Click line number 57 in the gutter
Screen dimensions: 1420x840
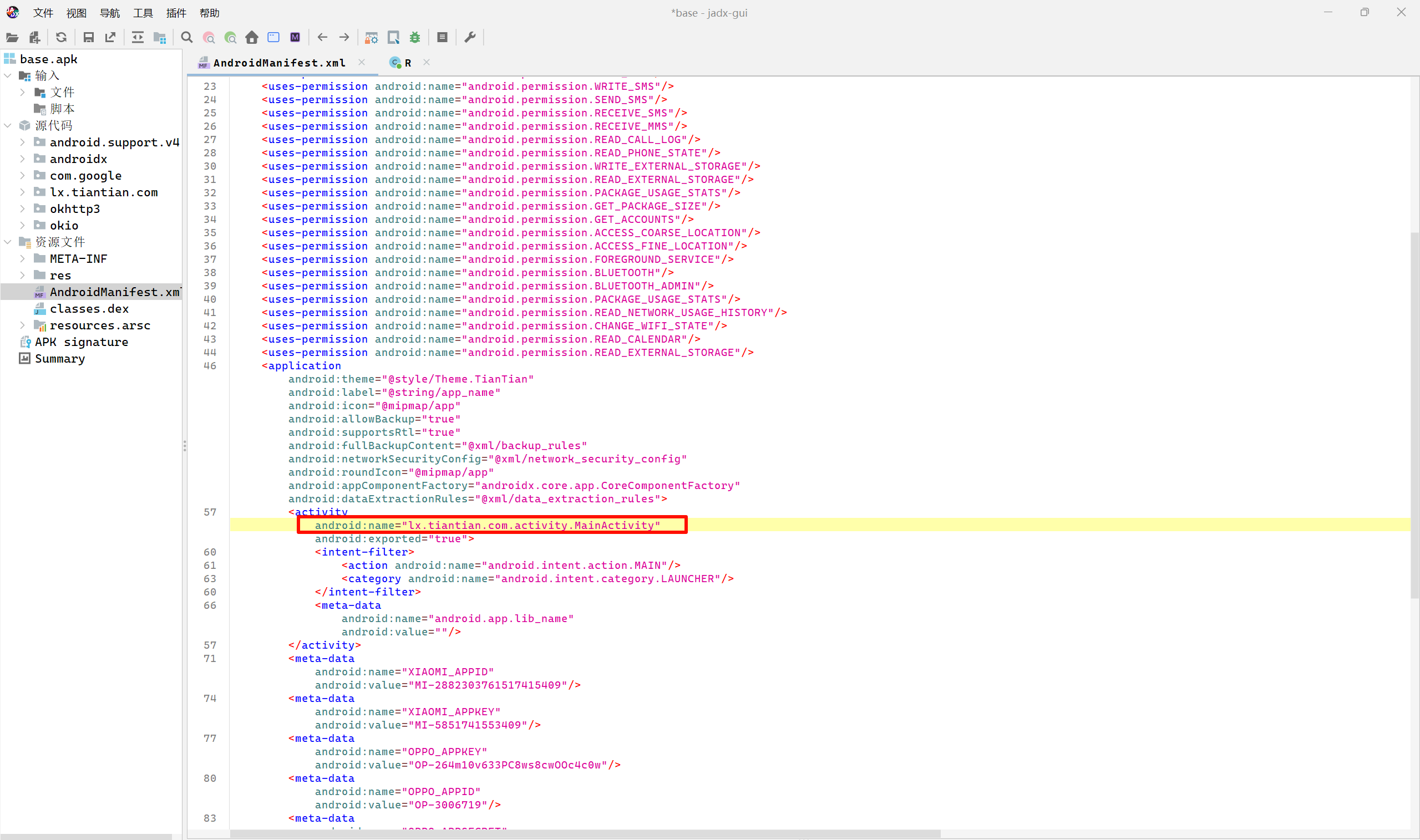[210, 512]
